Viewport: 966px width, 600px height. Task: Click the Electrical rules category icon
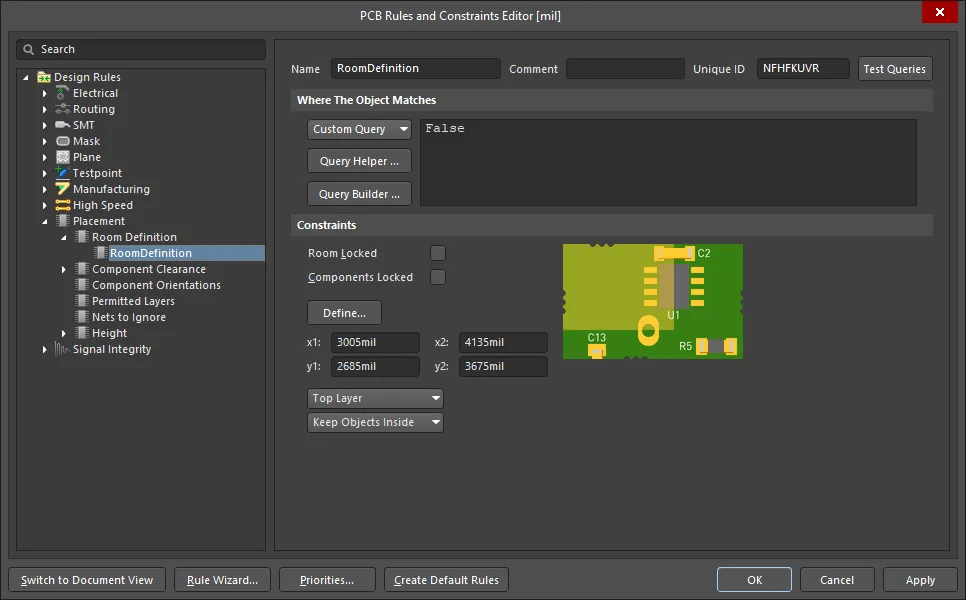(62, 93)
